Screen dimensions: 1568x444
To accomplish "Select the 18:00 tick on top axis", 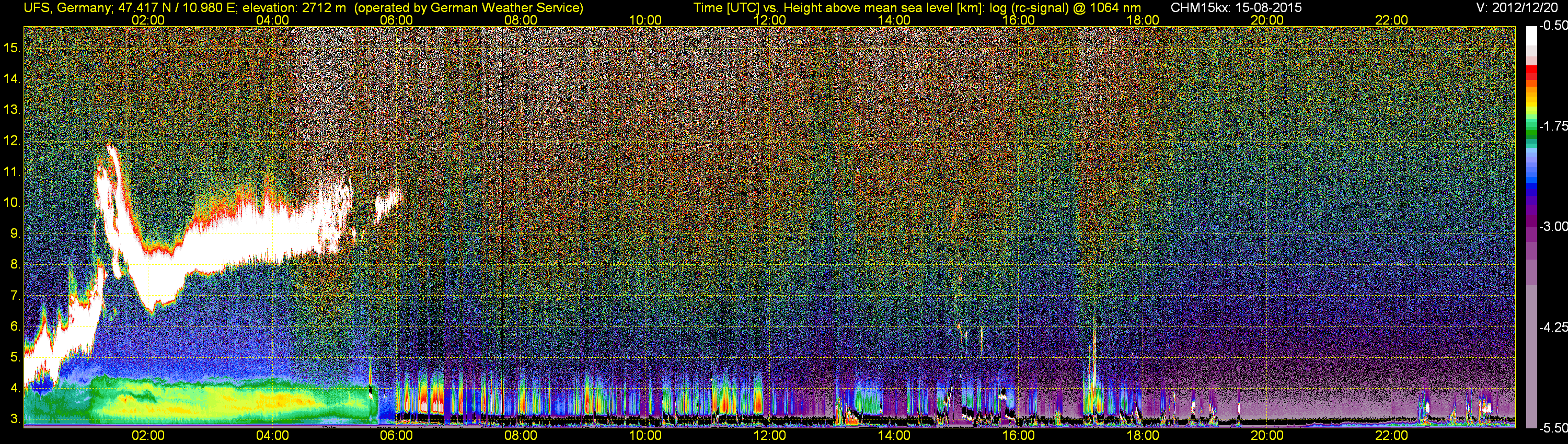I will coord(1143,20).
